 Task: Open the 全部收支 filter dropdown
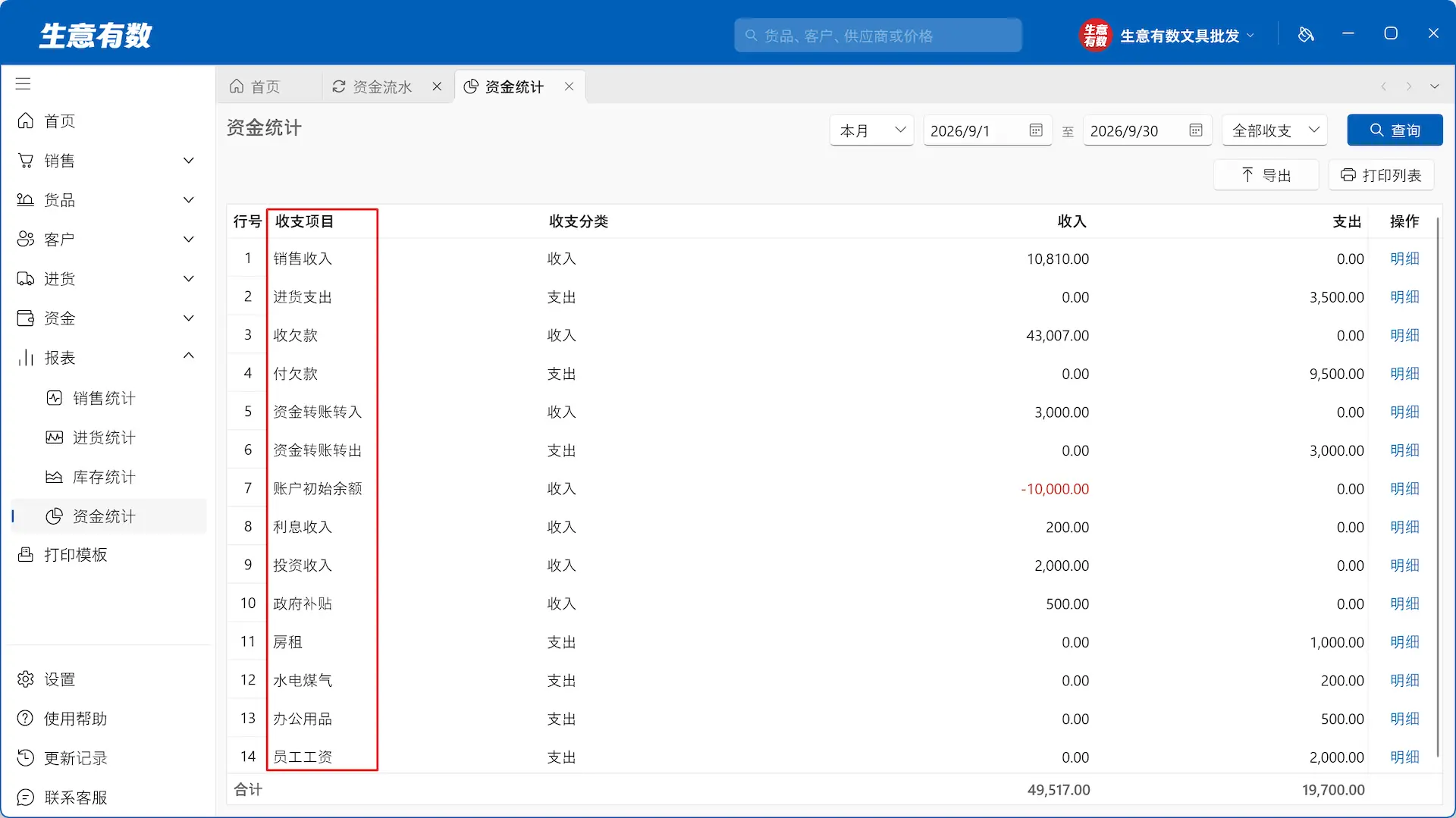click(1276, 130)
